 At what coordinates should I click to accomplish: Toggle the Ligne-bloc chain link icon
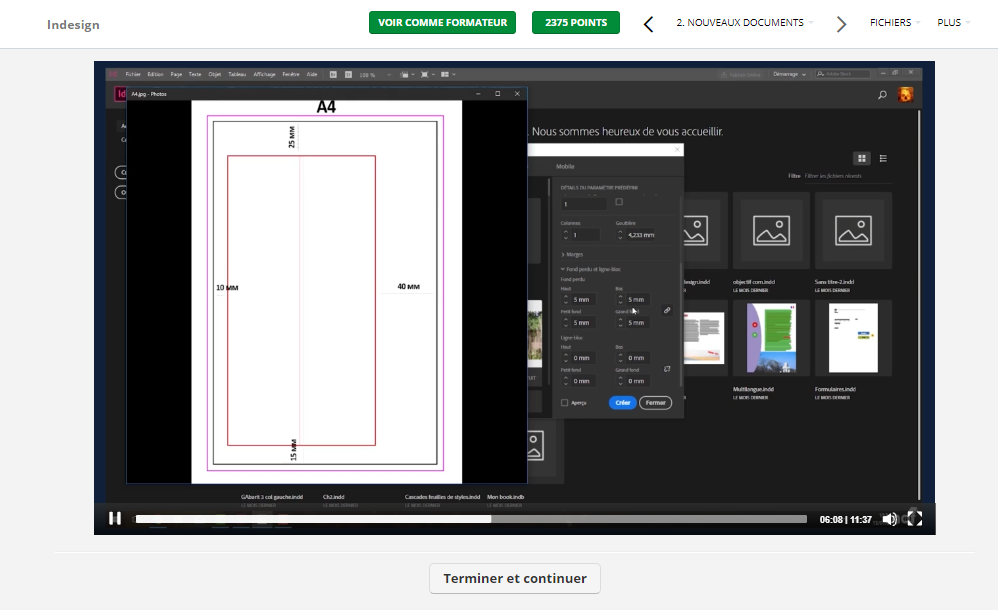(x=667, y=369)
